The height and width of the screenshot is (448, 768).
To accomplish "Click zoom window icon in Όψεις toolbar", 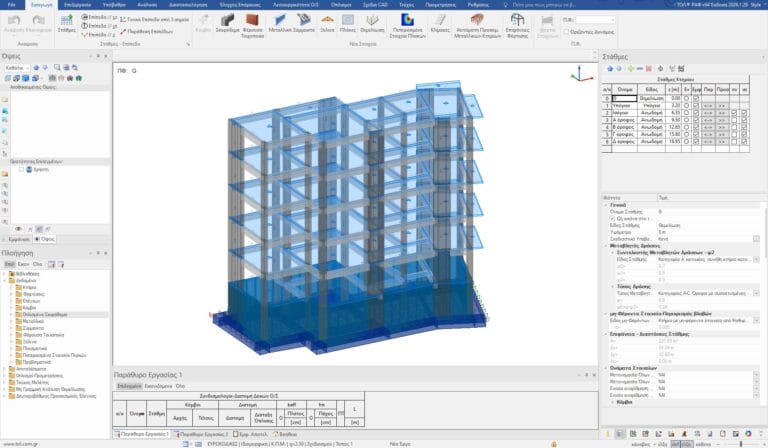I will (x=57, y=68).
